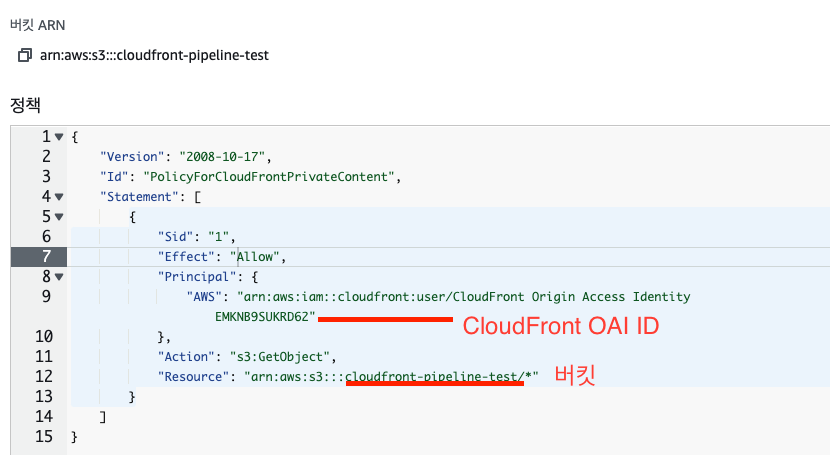Screen dimensions: 830x455
Task: Collapse the fold arrow on line 1
Action: coord(59,137)
